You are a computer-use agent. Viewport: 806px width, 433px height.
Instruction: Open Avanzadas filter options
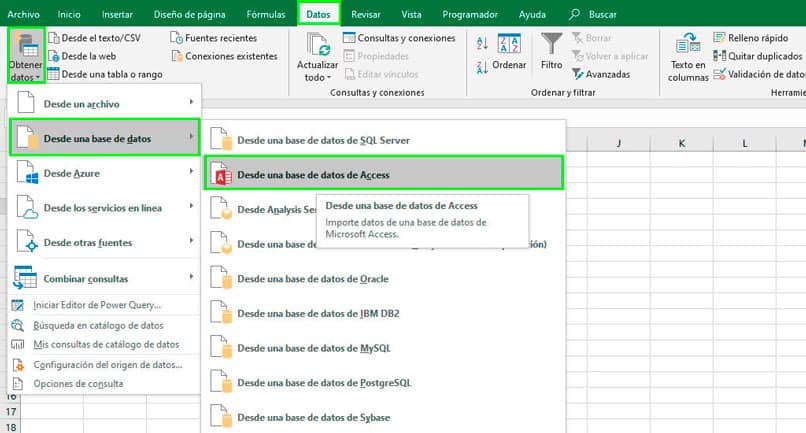(601, 74)
